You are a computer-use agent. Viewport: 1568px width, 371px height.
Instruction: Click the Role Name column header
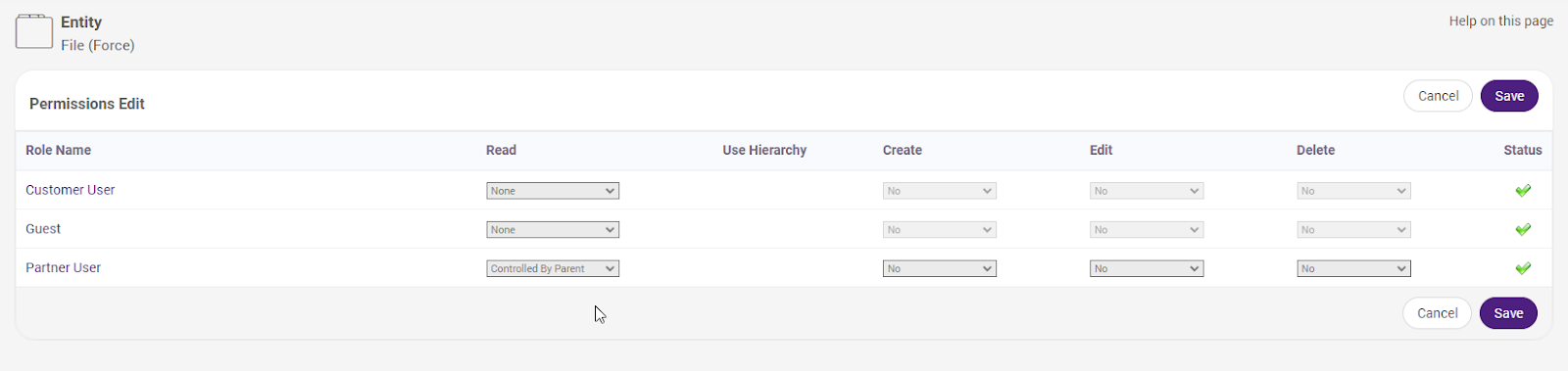point(59,150)
